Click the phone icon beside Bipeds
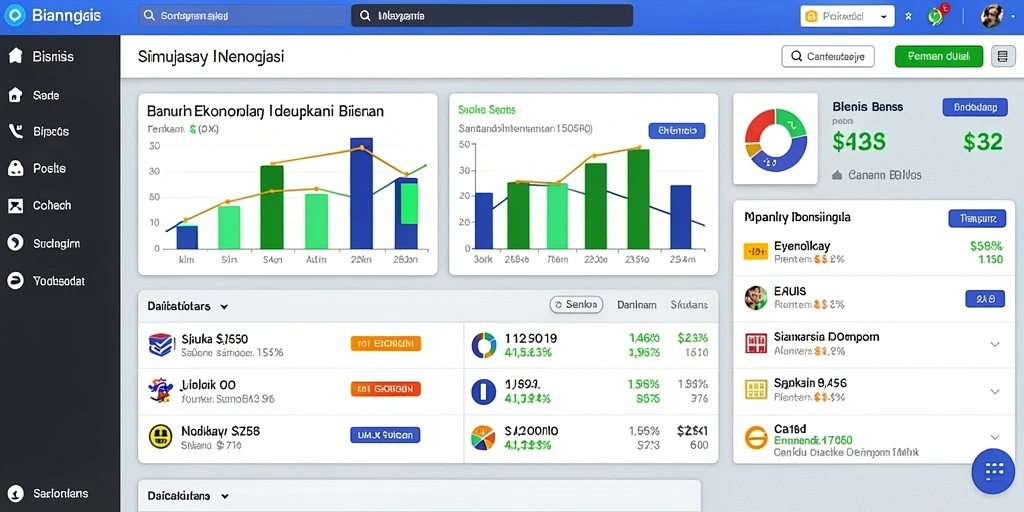The height and width of the screenshot is (512, 1024). click(15, 131)
